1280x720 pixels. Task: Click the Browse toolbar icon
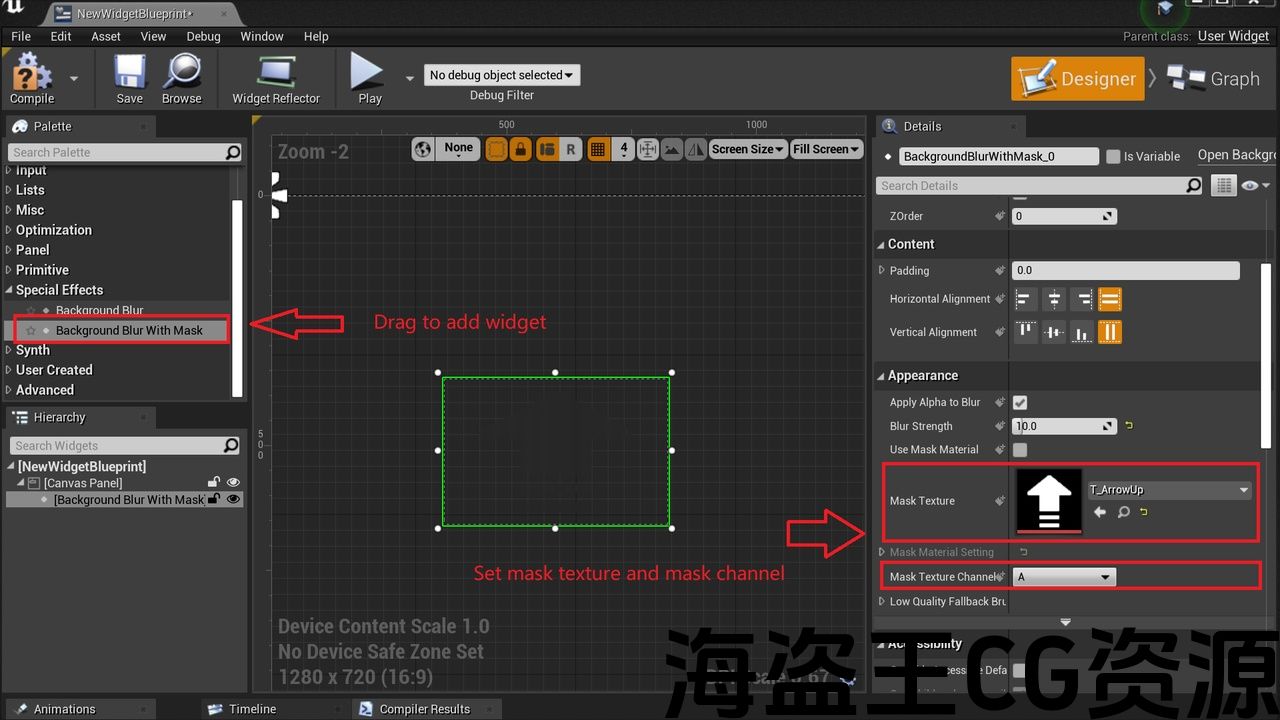click(x=181, y=77)
